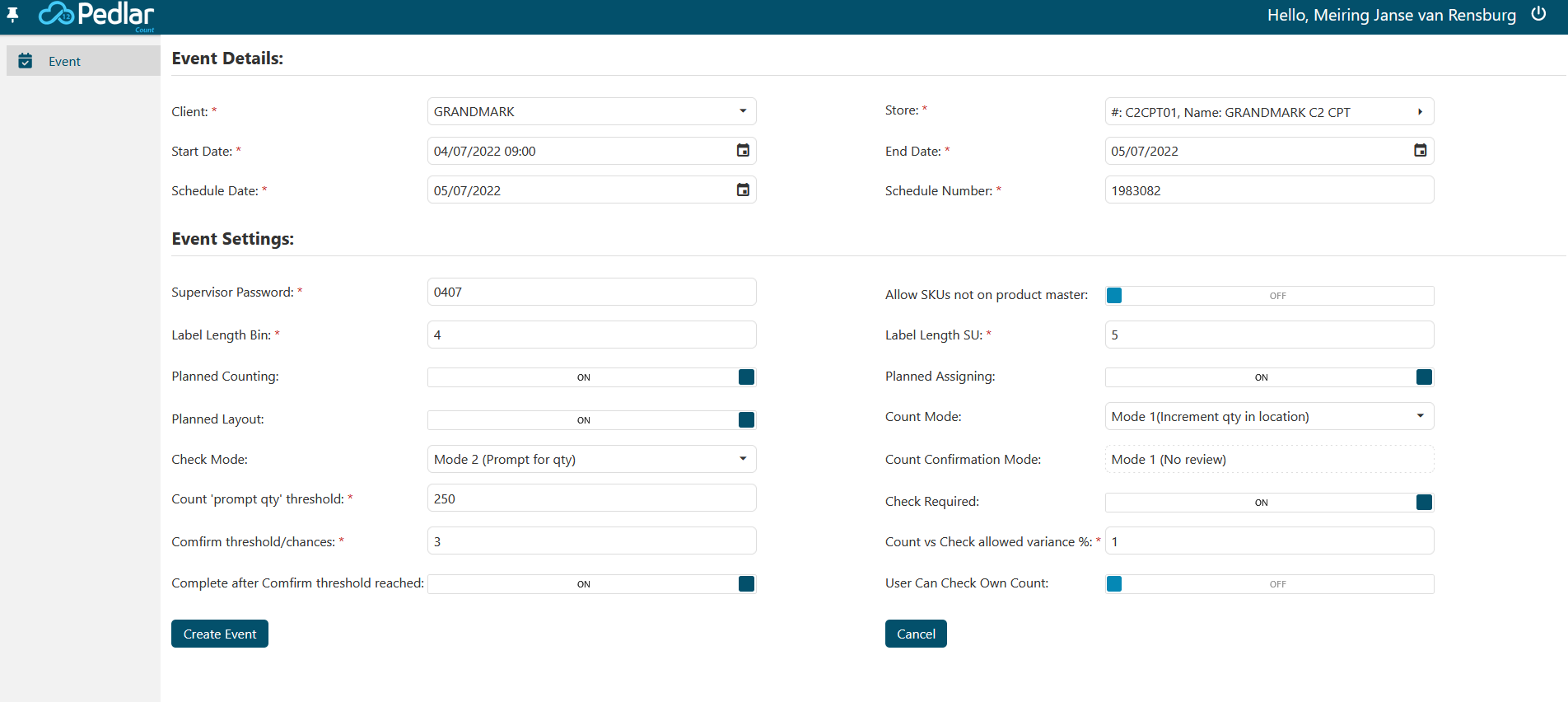
Task: Open End Date calendar picker
Action: [x=1420, y=151]
